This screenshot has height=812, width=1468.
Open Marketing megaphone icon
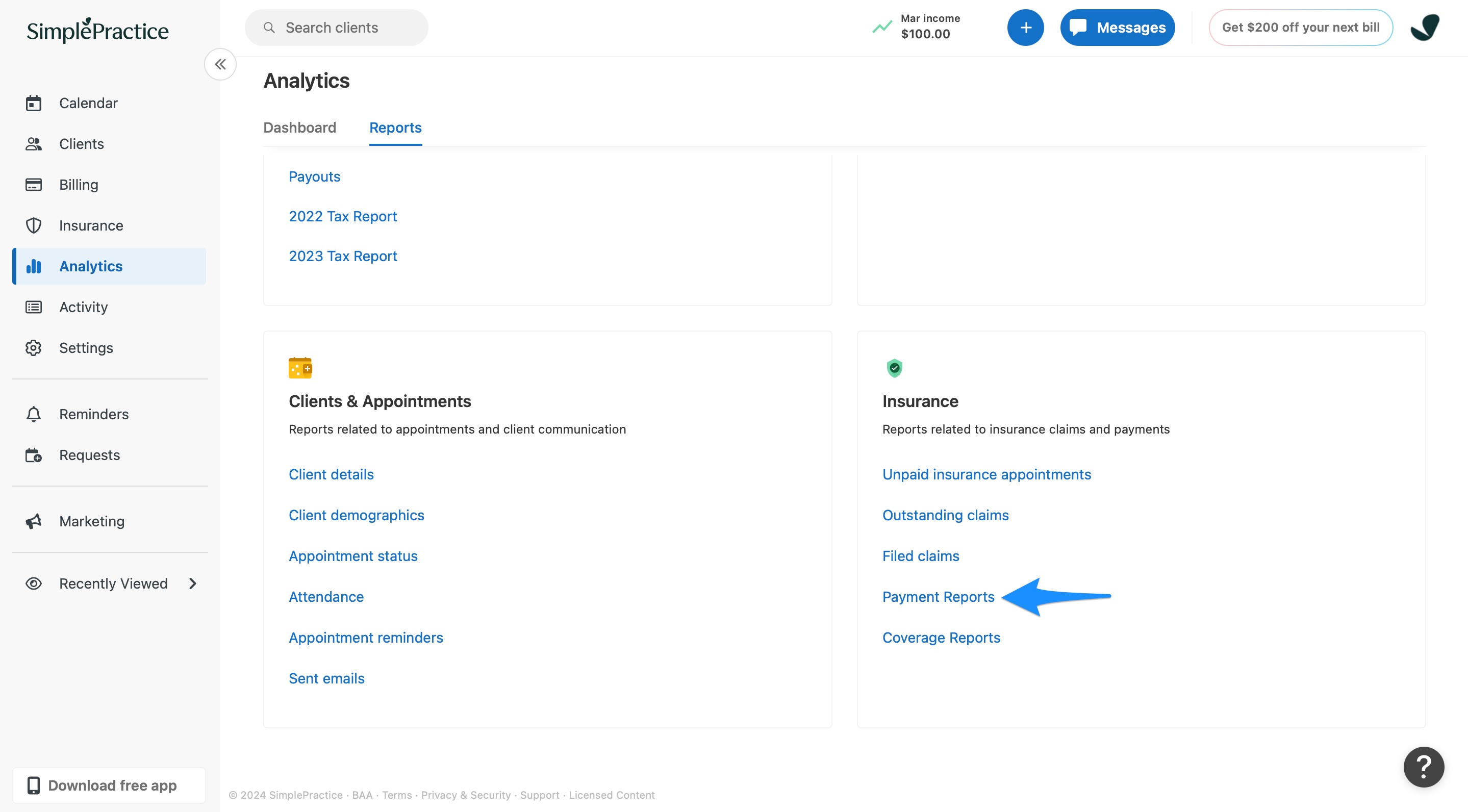[x=34, y=521]
